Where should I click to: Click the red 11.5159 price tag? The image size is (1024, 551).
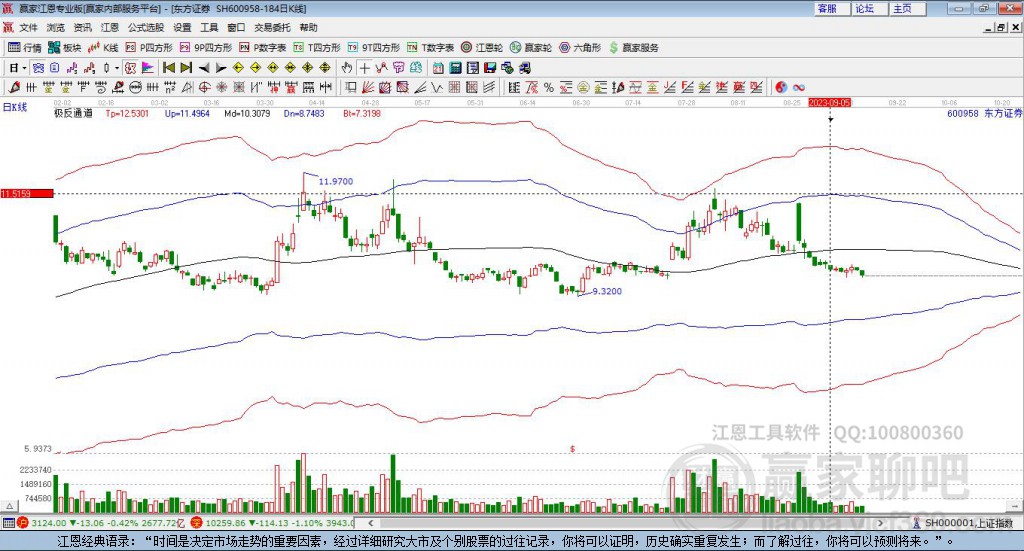[x=27, y=193]
